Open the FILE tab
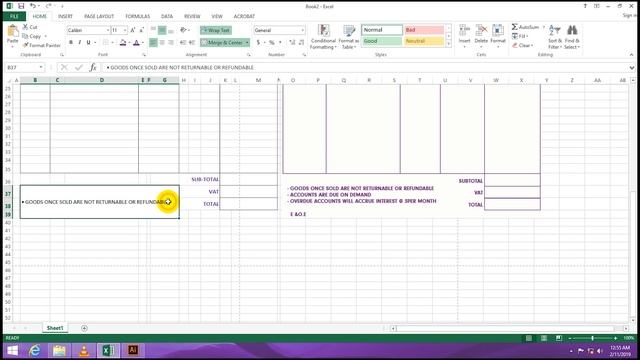The width and height of the screenshot is (640, 360). click(14, 16)
